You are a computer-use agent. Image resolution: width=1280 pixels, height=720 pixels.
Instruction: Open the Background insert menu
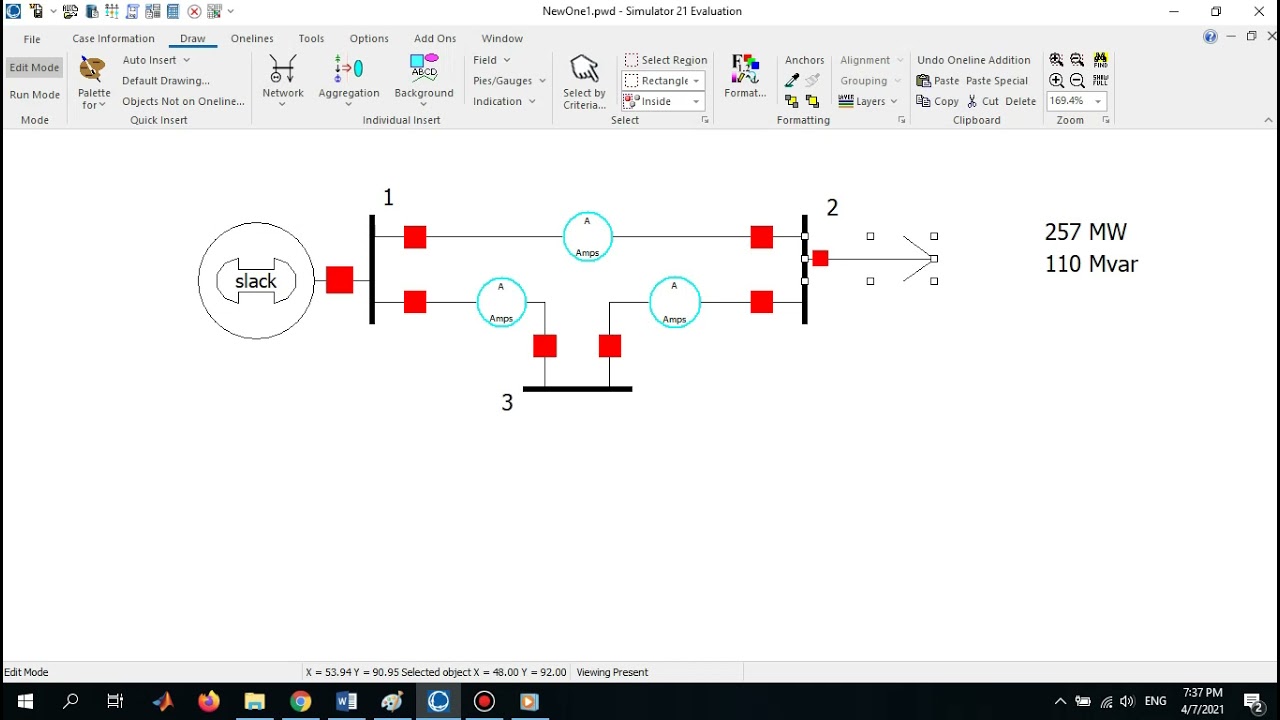pos(424,80)
